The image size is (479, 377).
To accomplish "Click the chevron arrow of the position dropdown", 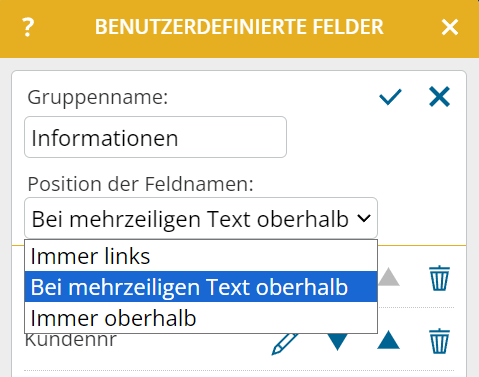I will tap(364, 219).
